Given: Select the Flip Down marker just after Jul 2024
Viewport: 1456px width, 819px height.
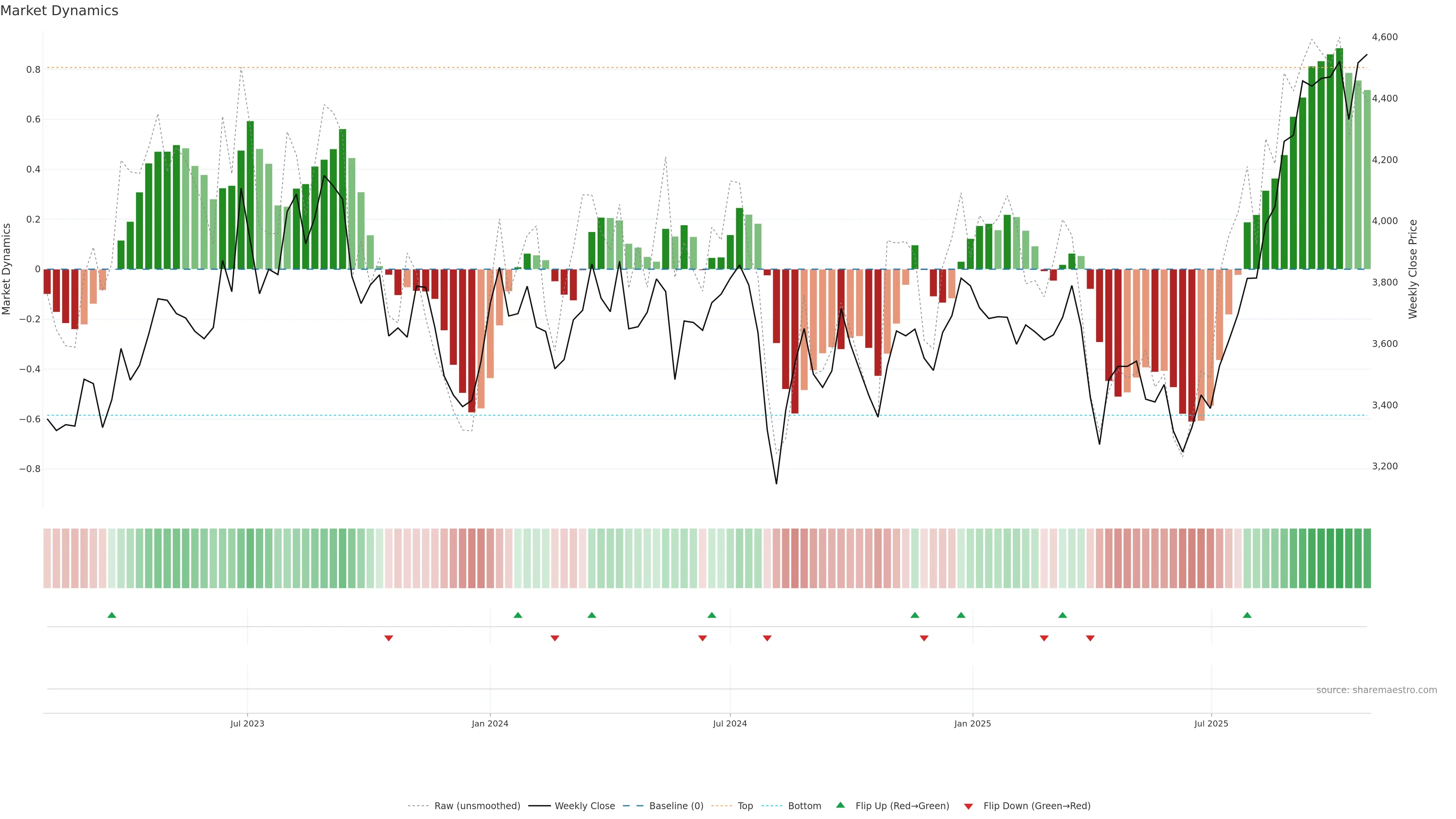Looking at the screenshot, I should click(x=767, y=638).
